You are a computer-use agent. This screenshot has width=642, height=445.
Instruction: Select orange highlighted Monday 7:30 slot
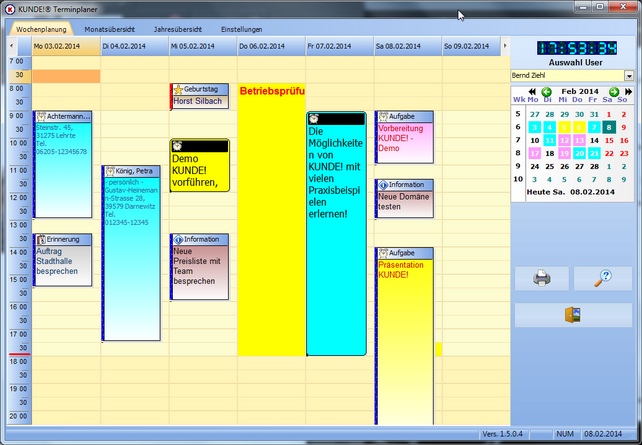(66, 76)
